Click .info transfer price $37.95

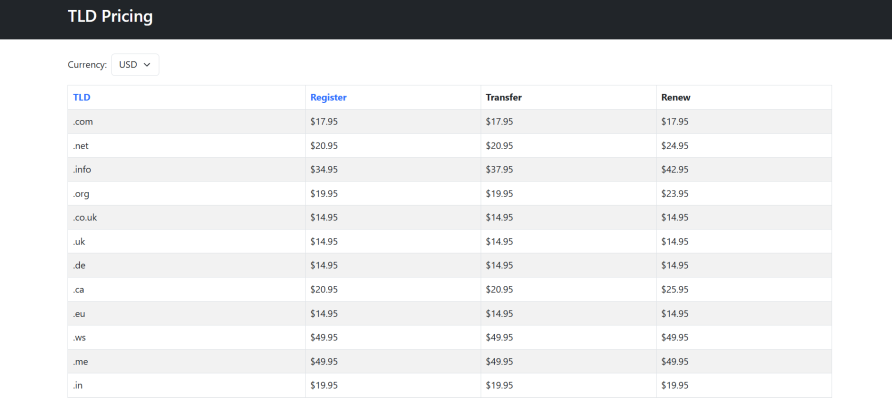click(499, 169)
